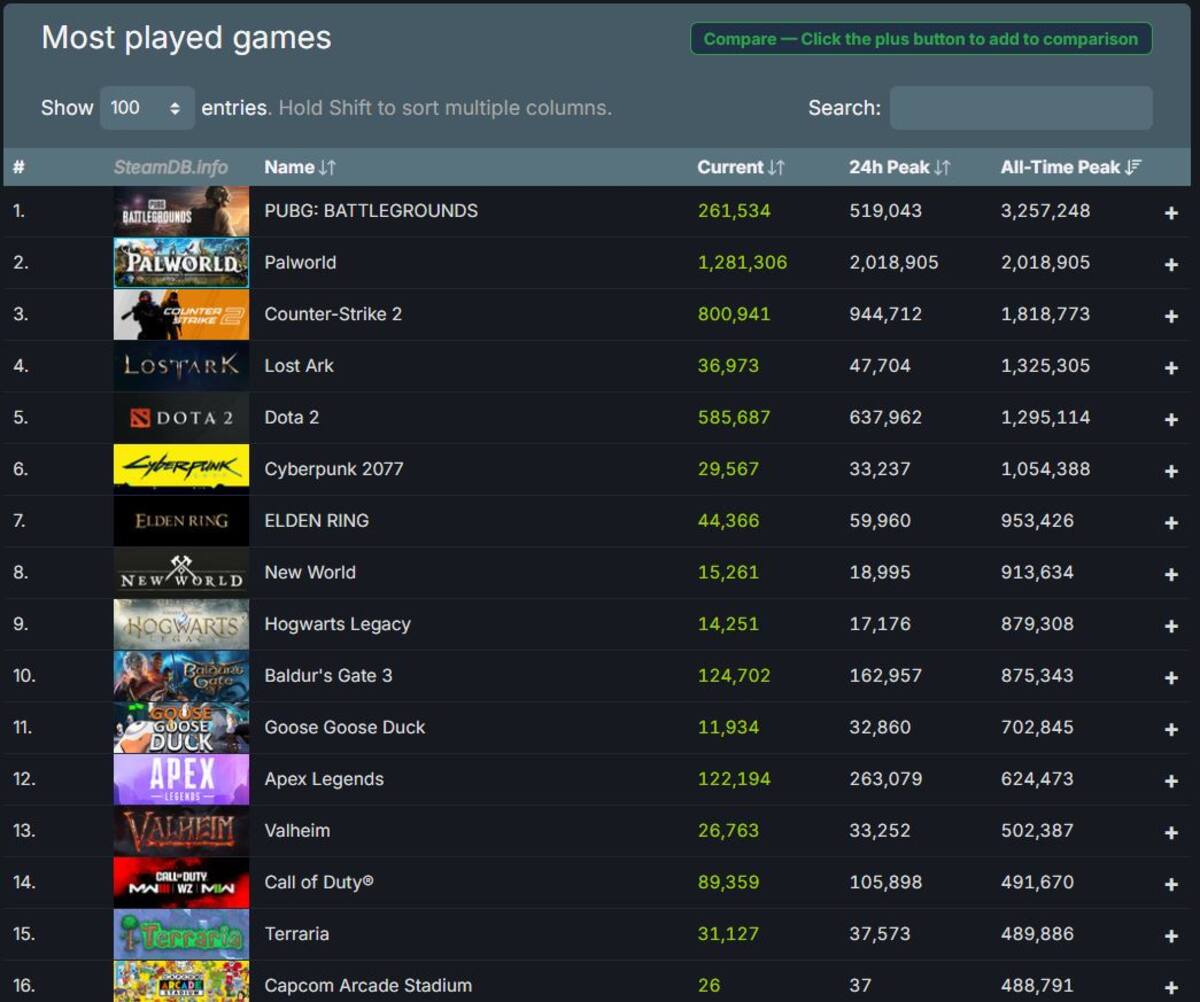The height and width of the screenshot is (1002, 1200).
Task: Open the Goose Goose Duck thumbnail
Action: [181, 727]
